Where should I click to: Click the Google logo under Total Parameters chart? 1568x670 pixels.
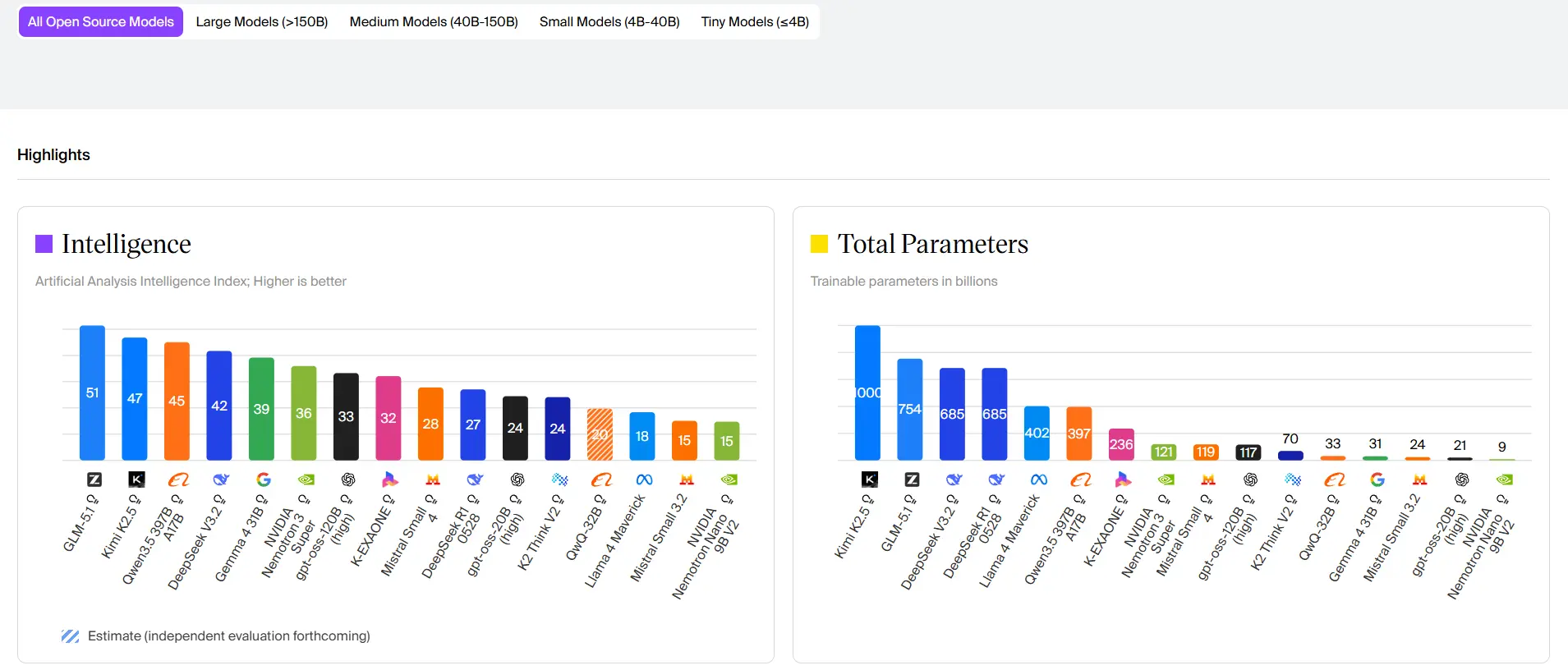point(1377,480)
